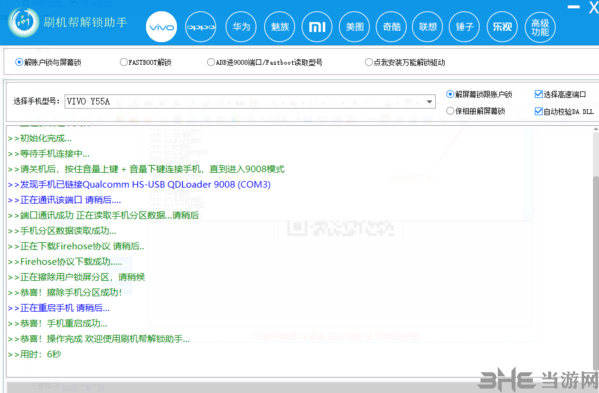
Task: Select the 乐视 brand icon
Action: coord(502,27)
